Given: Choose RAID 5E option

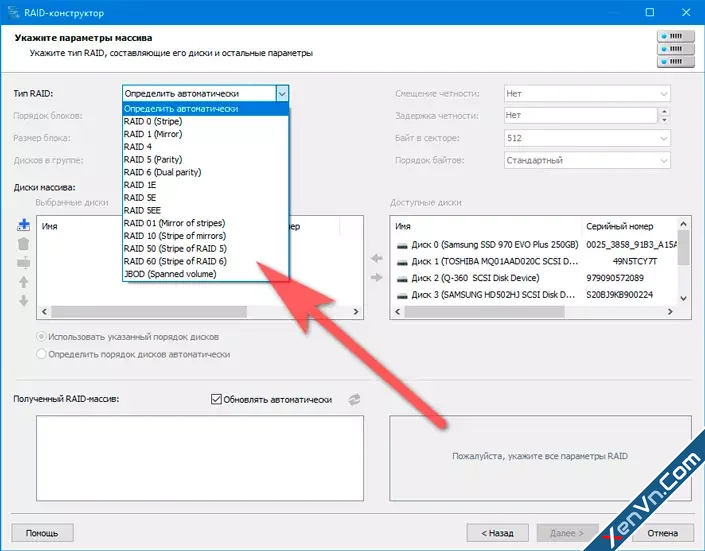Looking at the screenshot, I should (x=205, y=197).
